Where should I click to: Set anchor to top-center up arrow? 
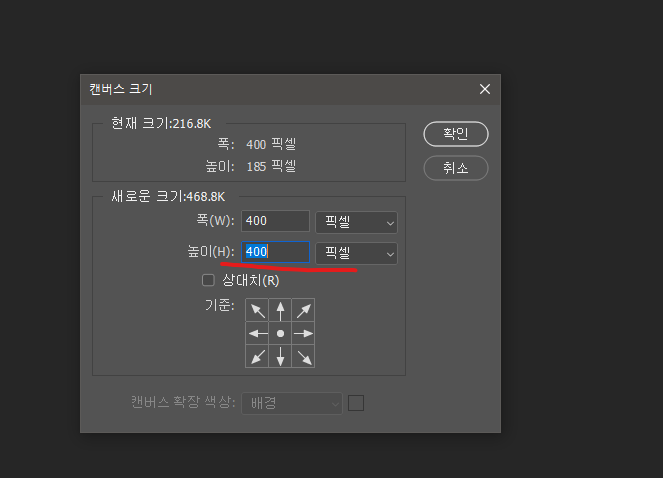point(280,310)
